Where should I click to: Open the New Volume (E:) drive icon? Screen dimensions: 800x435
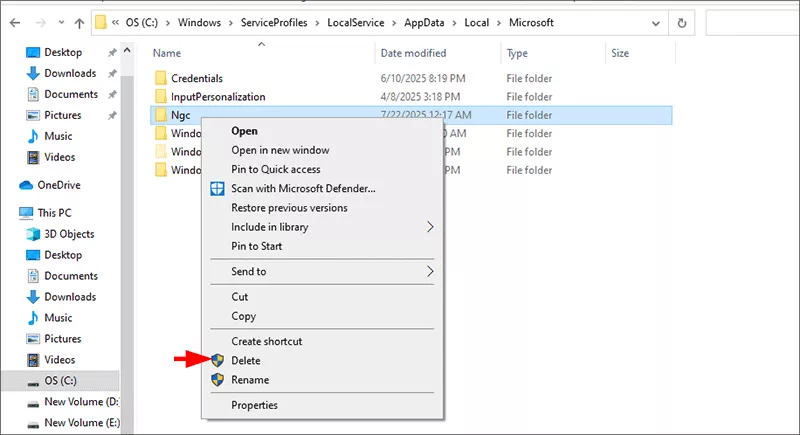click(x=33, y=424)
